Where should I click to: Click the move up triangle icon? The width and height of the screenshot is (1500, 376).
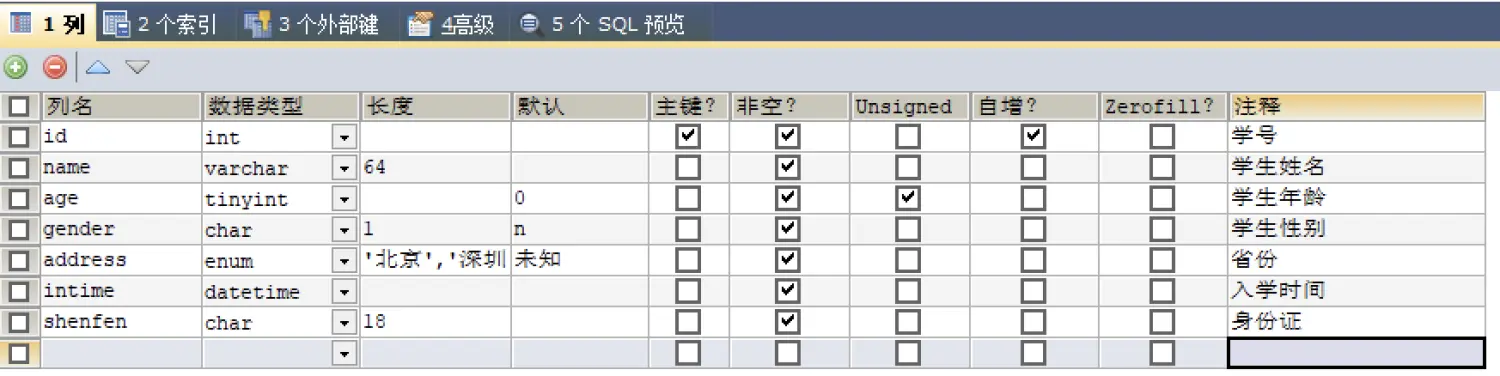pos(97,68)
